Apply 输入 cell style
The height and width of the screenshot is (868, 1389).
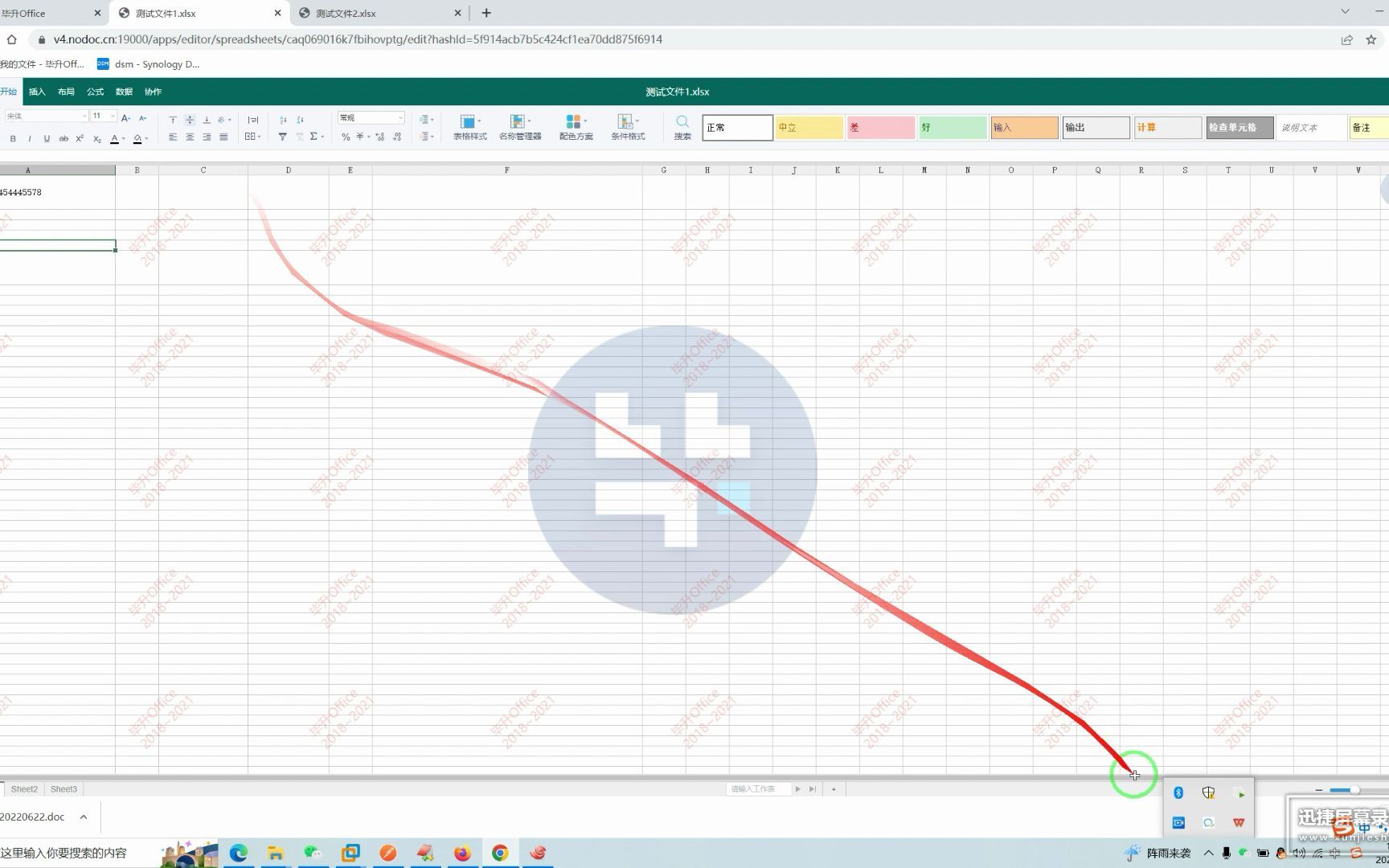(1024, 128)
